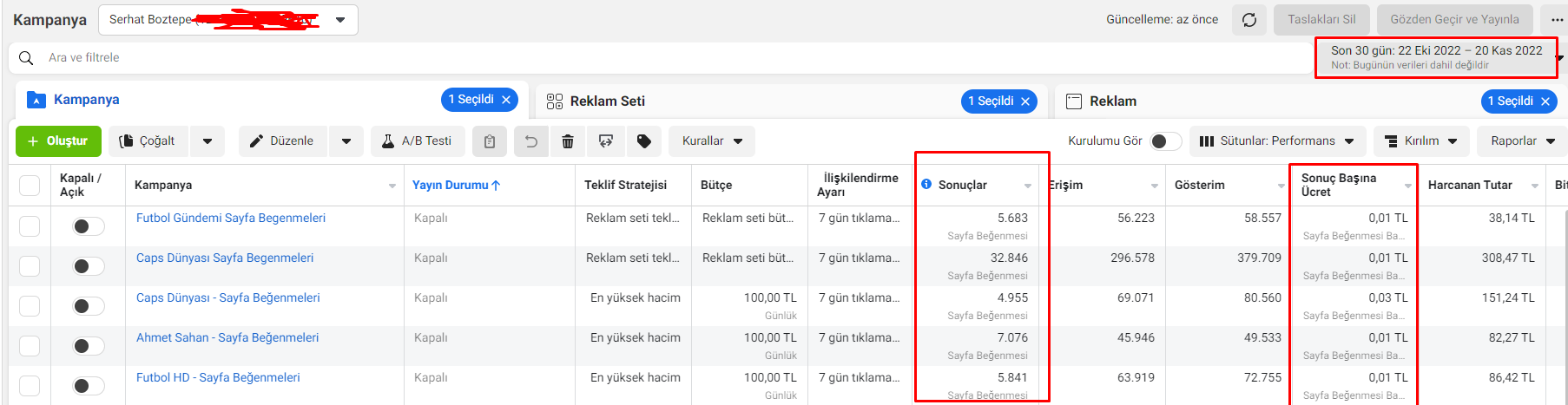1568x405 pixels.
Task: Toggle on Caps Dünyası - Sayfa Beğenmeleri switch
Action: tap(88, 306)
